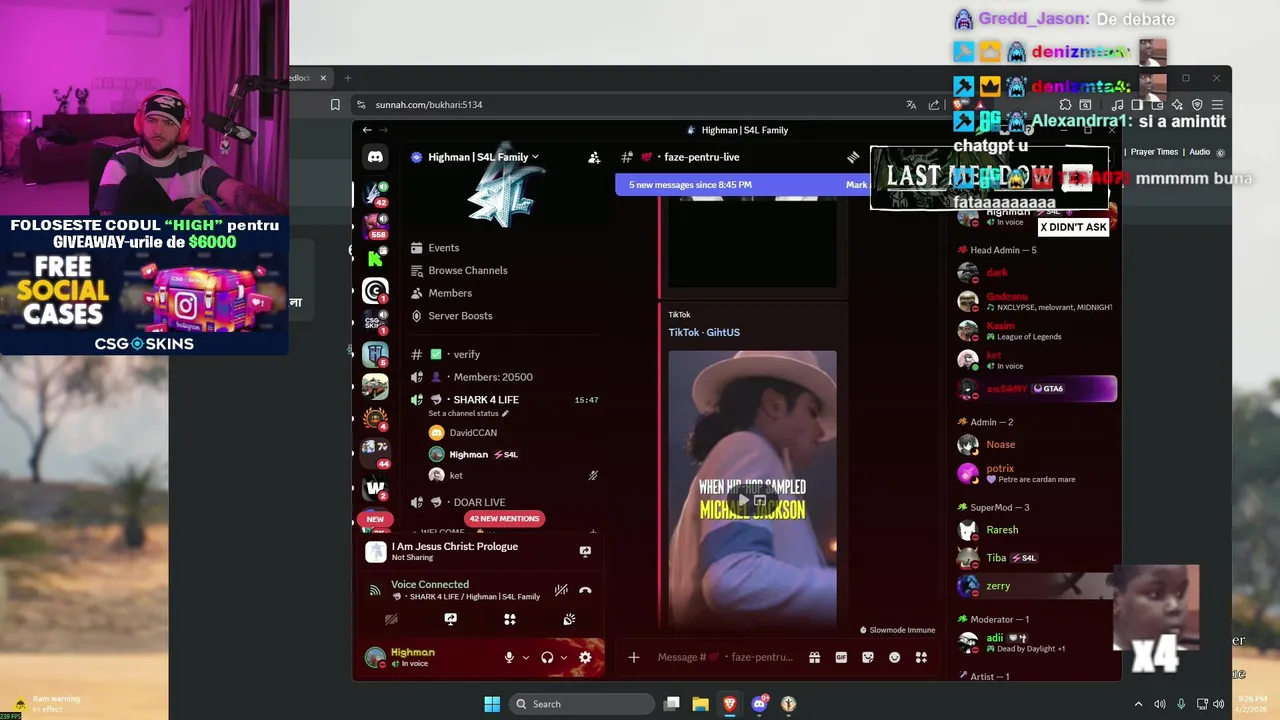Open the CSGOSkins server icon in sidebar
Viewport: 1280px width, 720px height.
click(x=375, y=322)
